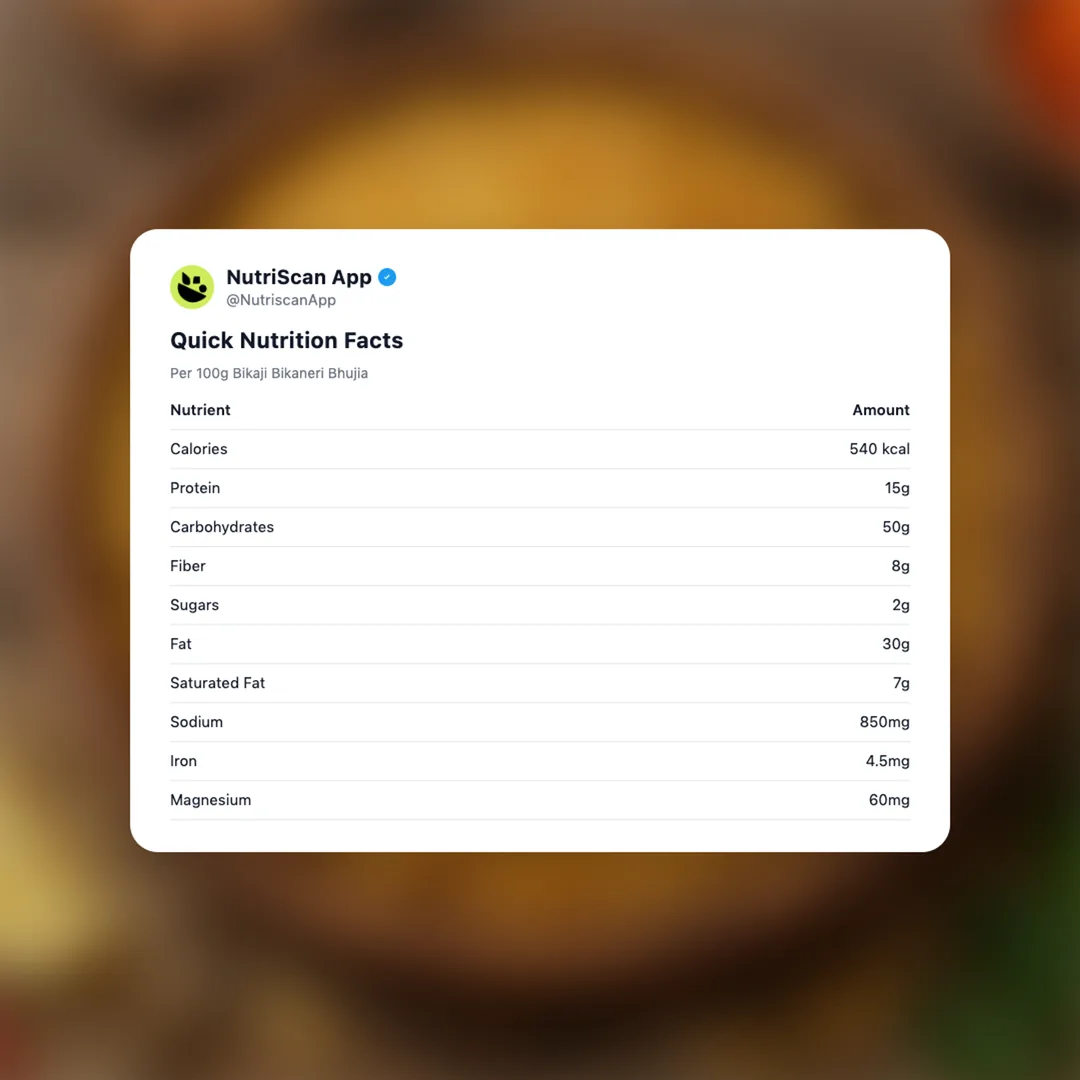Select the Calories row label
Image resolution: width=1080 pixels, height=1080 pixels.
point(199,449)
